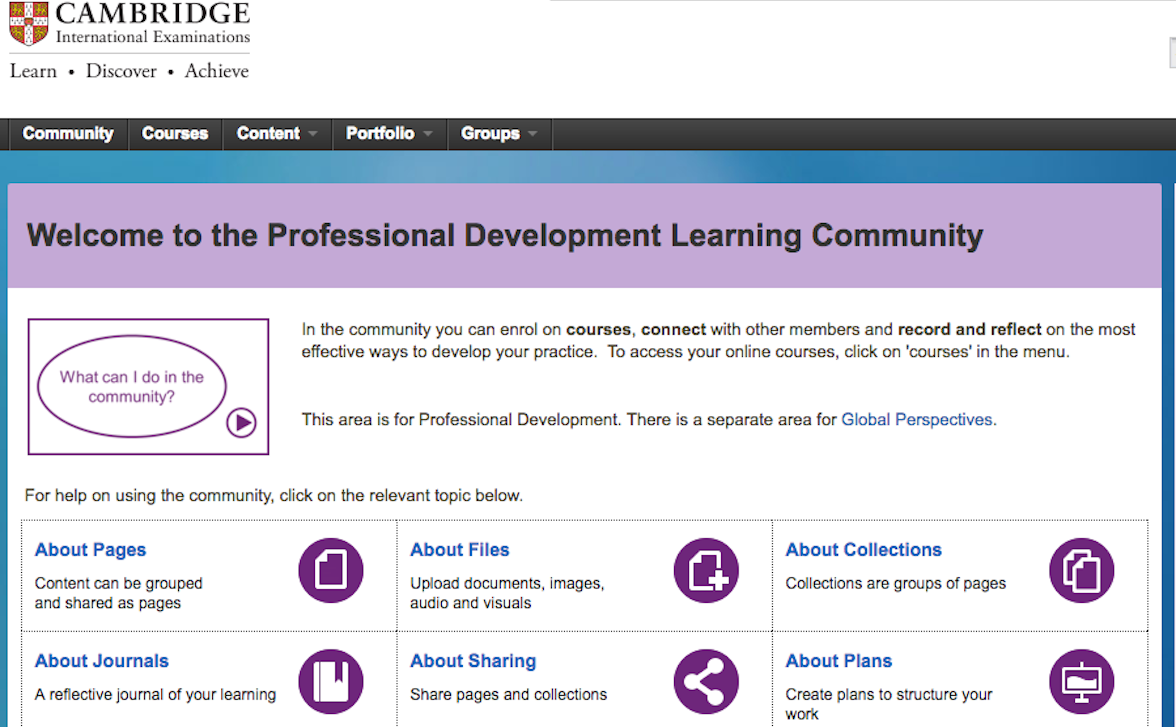Expand the Content menu dropdown arrow
This screenshot has height=727, width=1176.
[313, 134]
